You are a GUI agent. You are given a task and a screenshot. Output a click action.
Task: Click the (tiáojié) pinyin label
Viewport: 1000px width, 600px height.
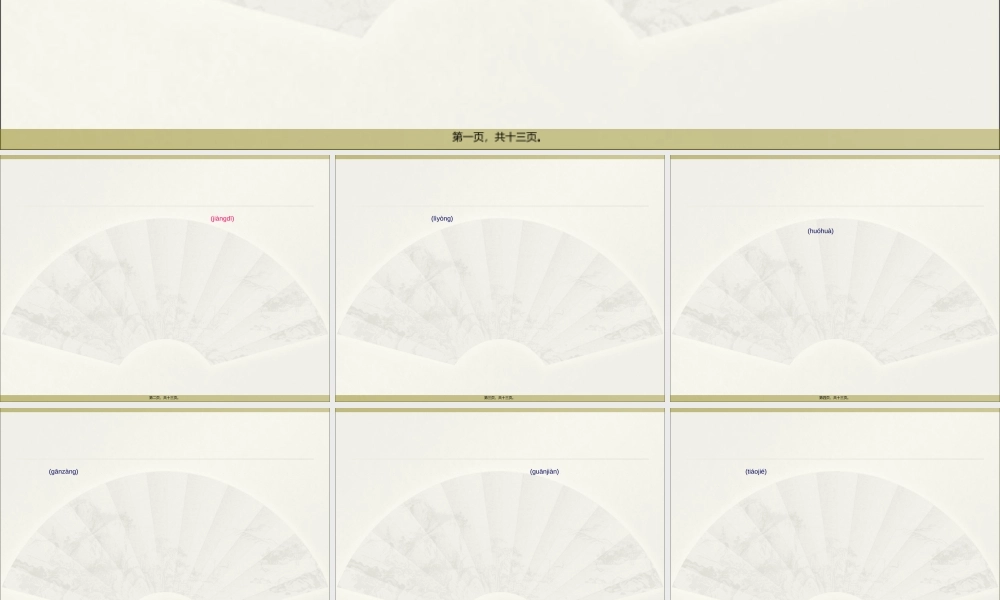(756, 472)
